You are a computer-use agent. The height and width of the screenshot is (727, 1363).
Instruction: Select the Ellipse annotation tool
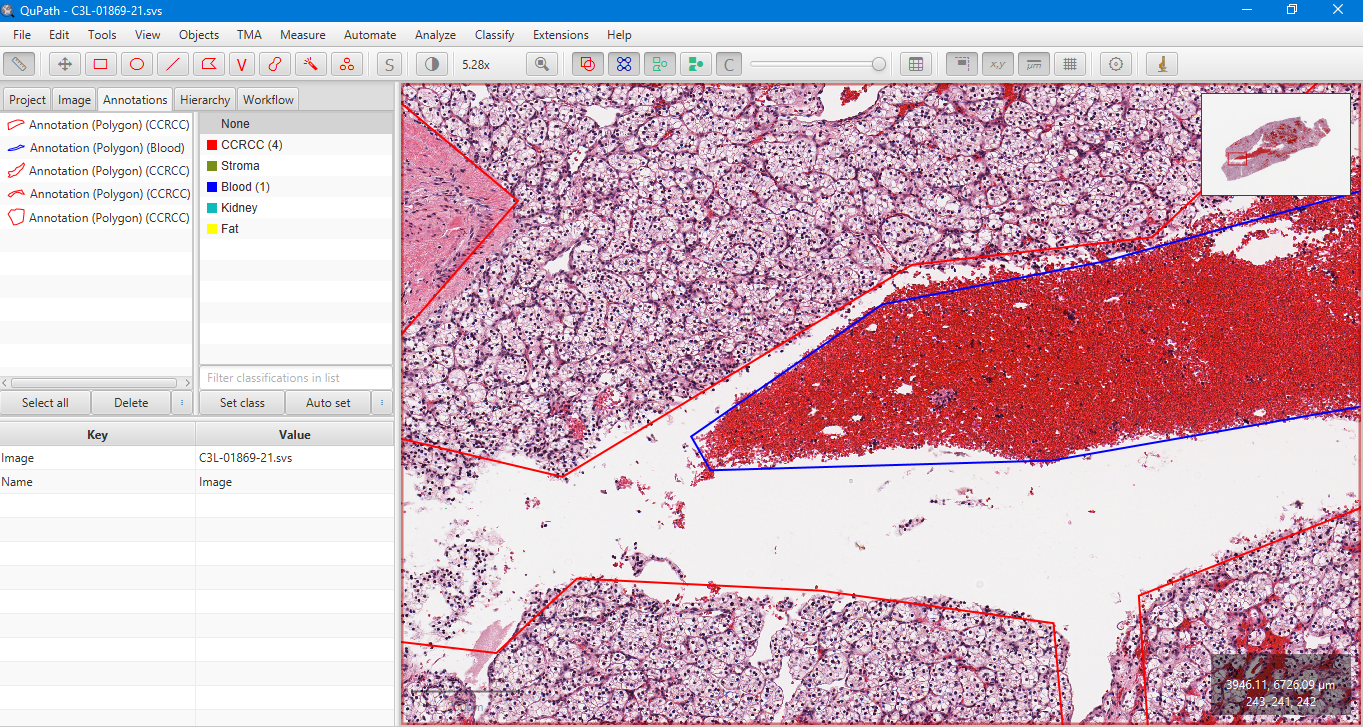(136, 63)
